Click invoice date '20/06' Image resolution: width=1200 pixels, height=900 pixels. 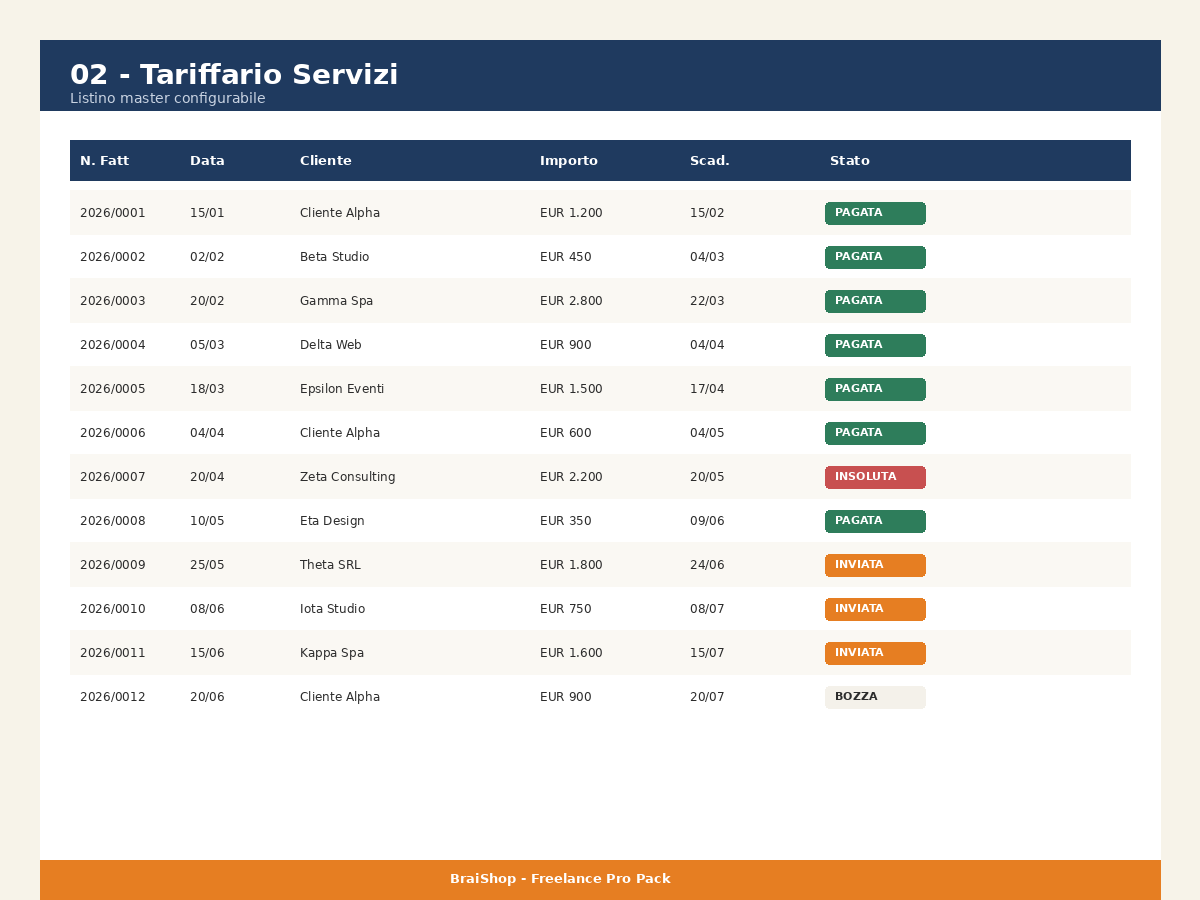click(x=207, y=697)
